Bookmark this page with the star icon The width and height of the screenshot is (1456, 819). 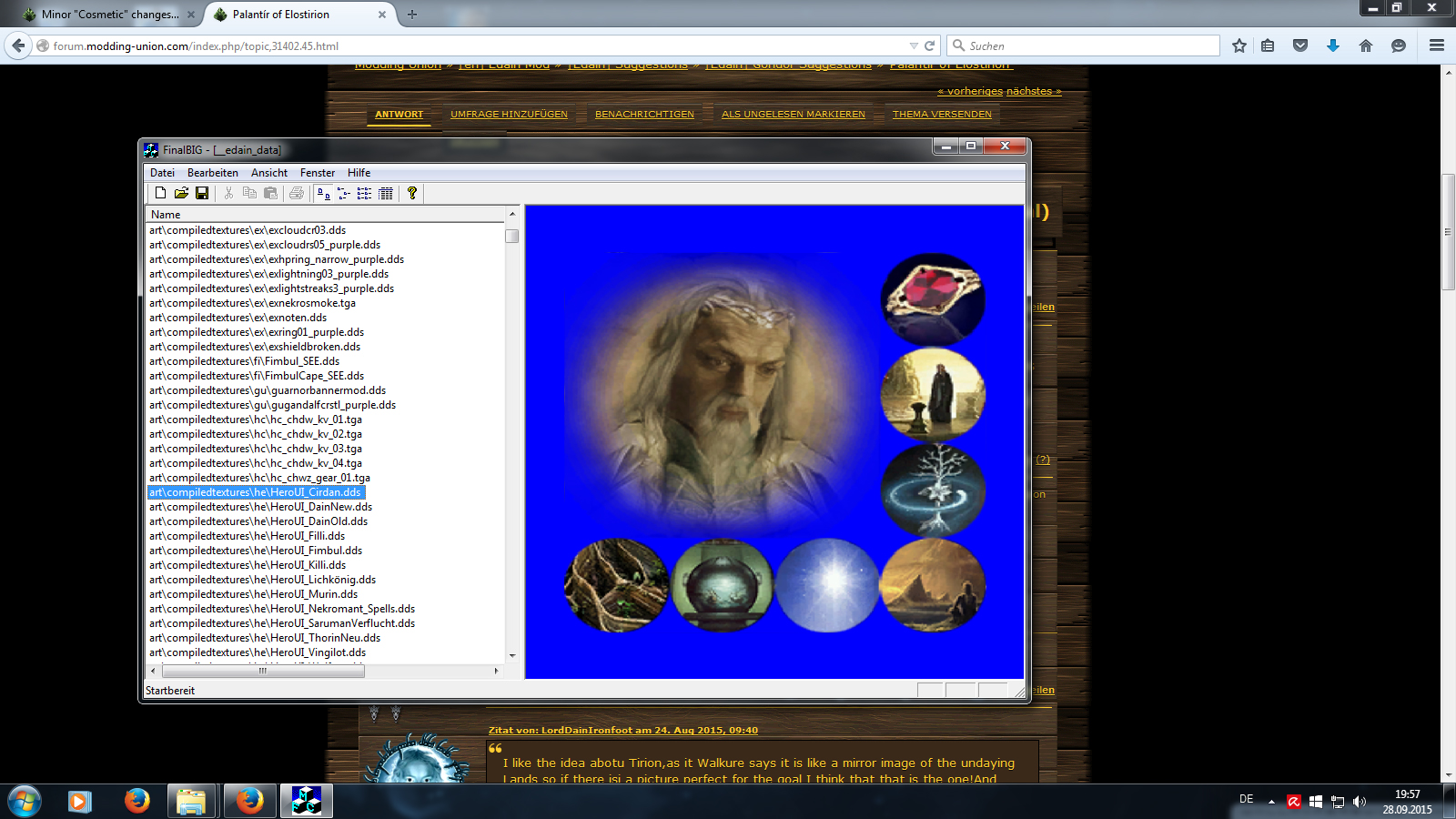(1239, 45)
